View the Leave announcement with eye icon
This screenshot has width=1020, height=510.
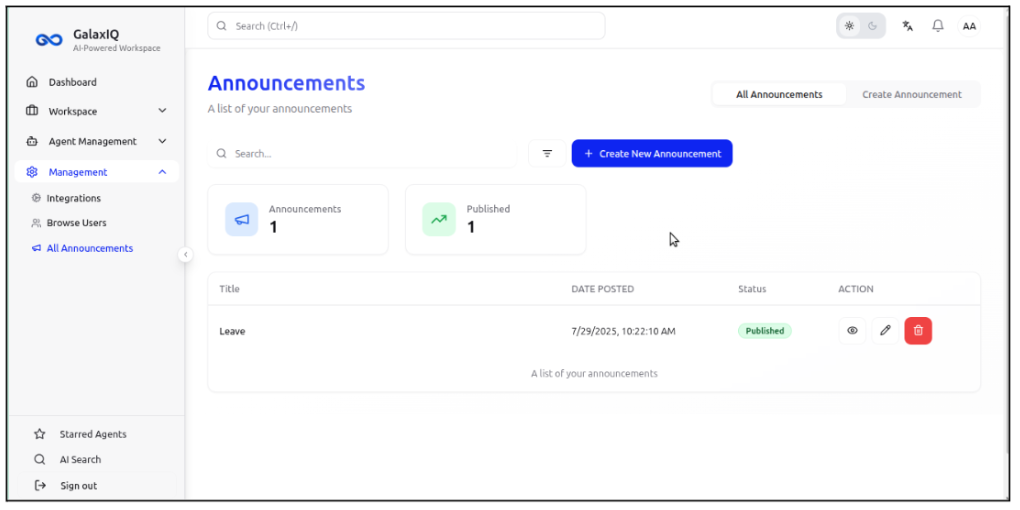point(852,330)
